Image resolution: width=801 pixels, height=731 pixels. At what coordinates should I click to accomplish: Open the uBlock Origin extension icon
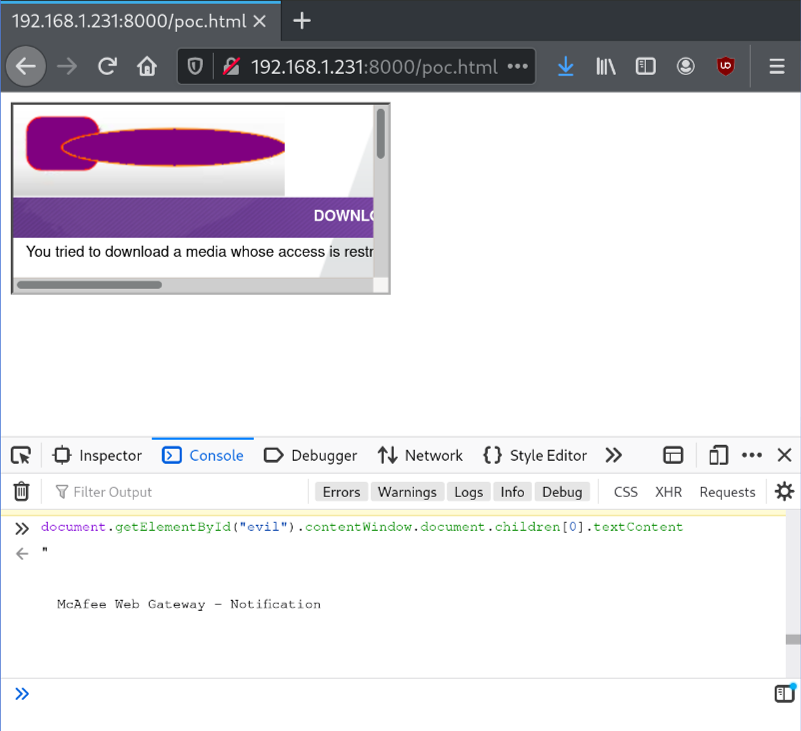pos(726,67)
